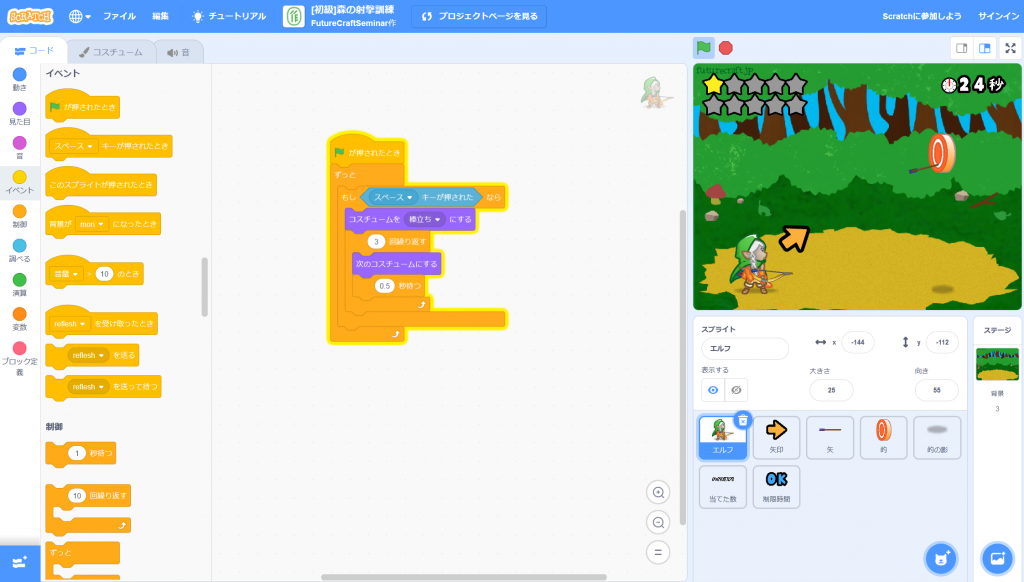Click the choose a sprite button
1024x582 pixels.
click(x=938, y=558)
